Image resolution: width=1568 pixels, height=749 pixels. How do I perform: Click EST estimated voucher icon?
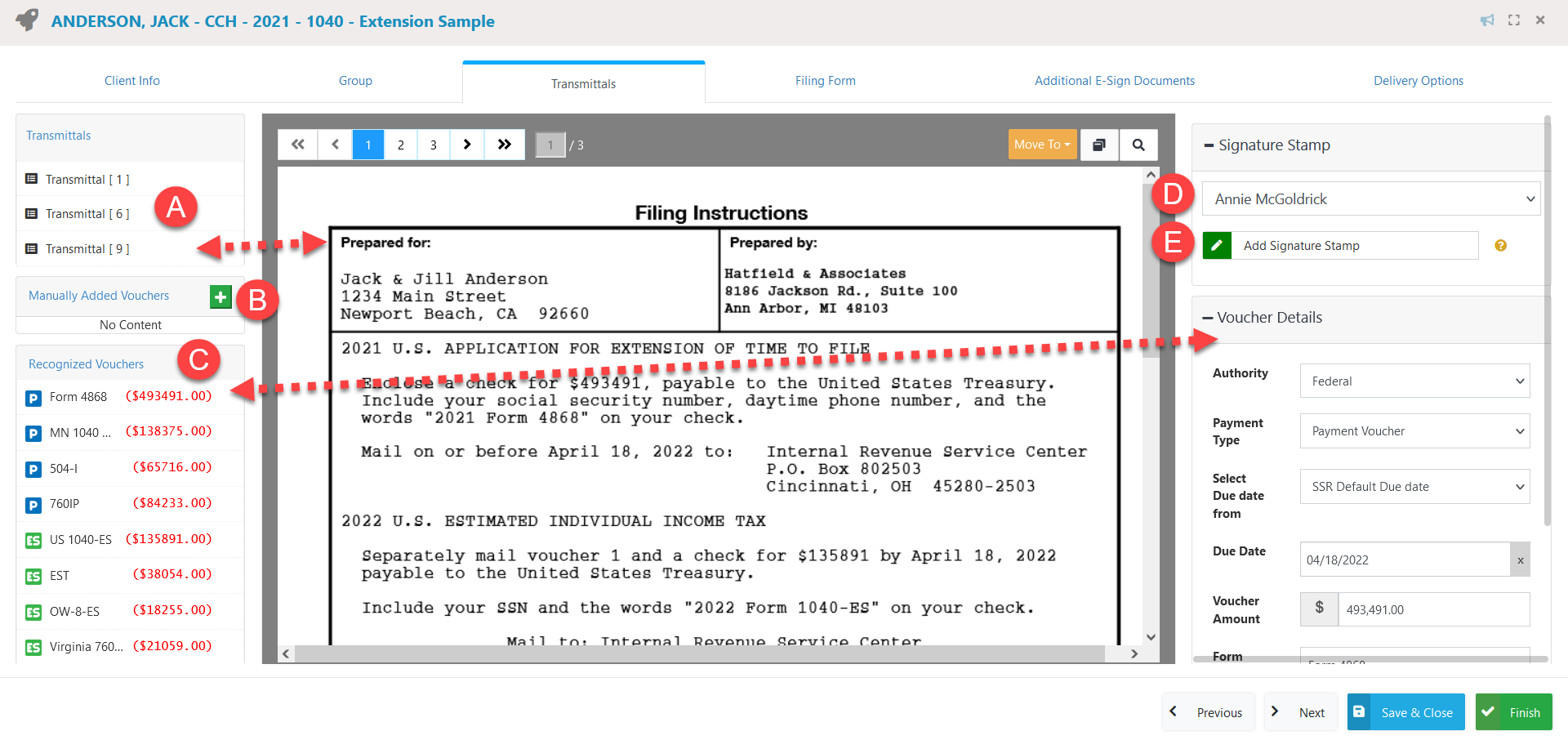33,577
